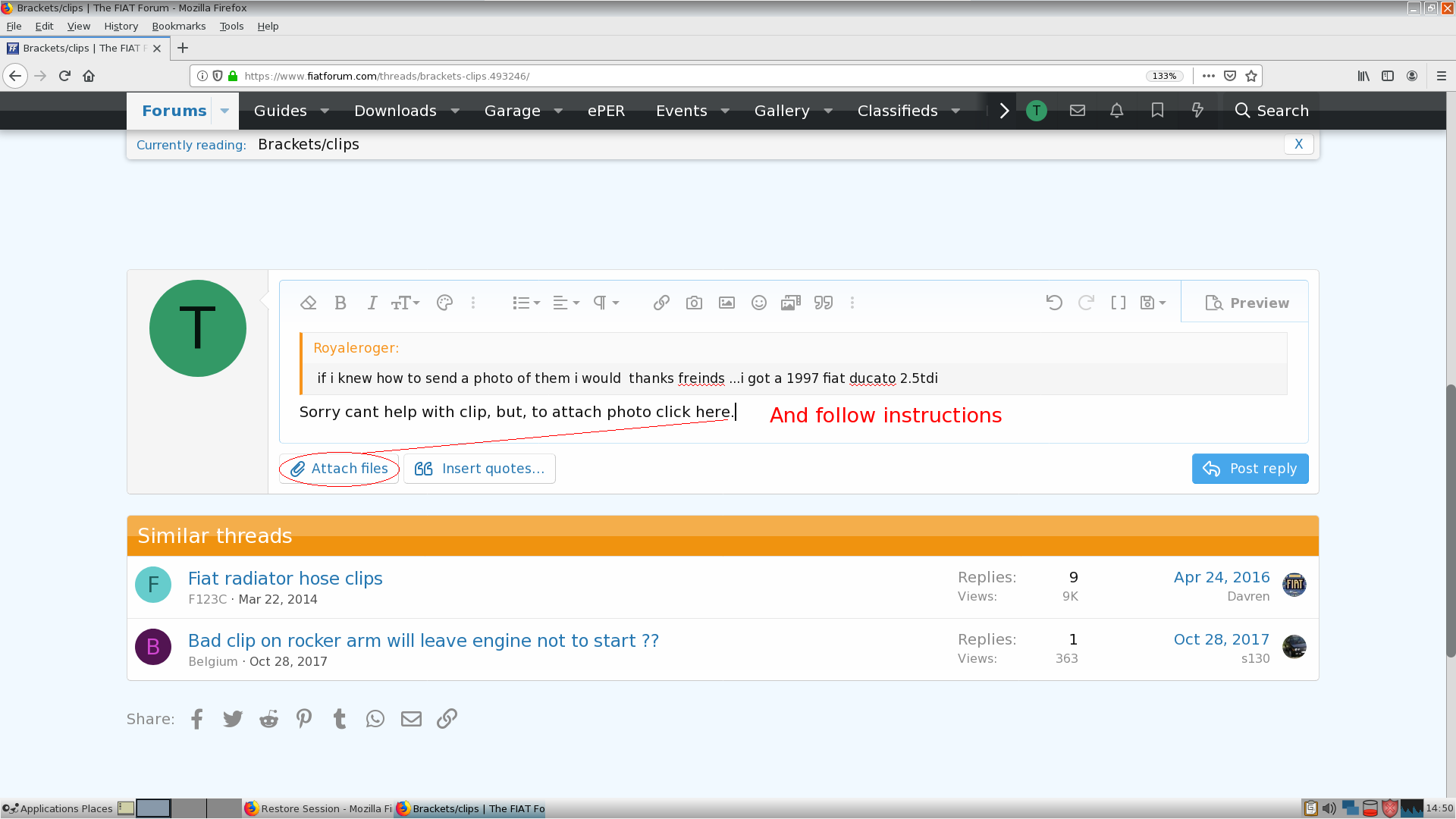Screen dimensions: 1456x819
Task: Share thread on Pinterest
Action: pyautogui.click(x=304, y=719)
